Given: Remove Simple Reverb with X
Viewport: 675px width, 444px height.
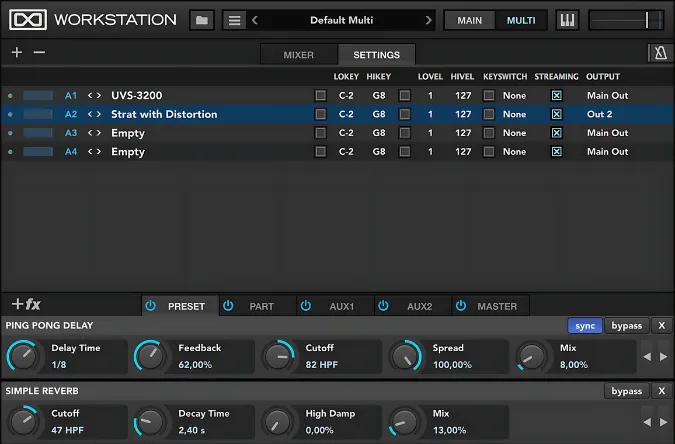Looking at the screenshot, I should pyautogui.click(x=662, y=391).
